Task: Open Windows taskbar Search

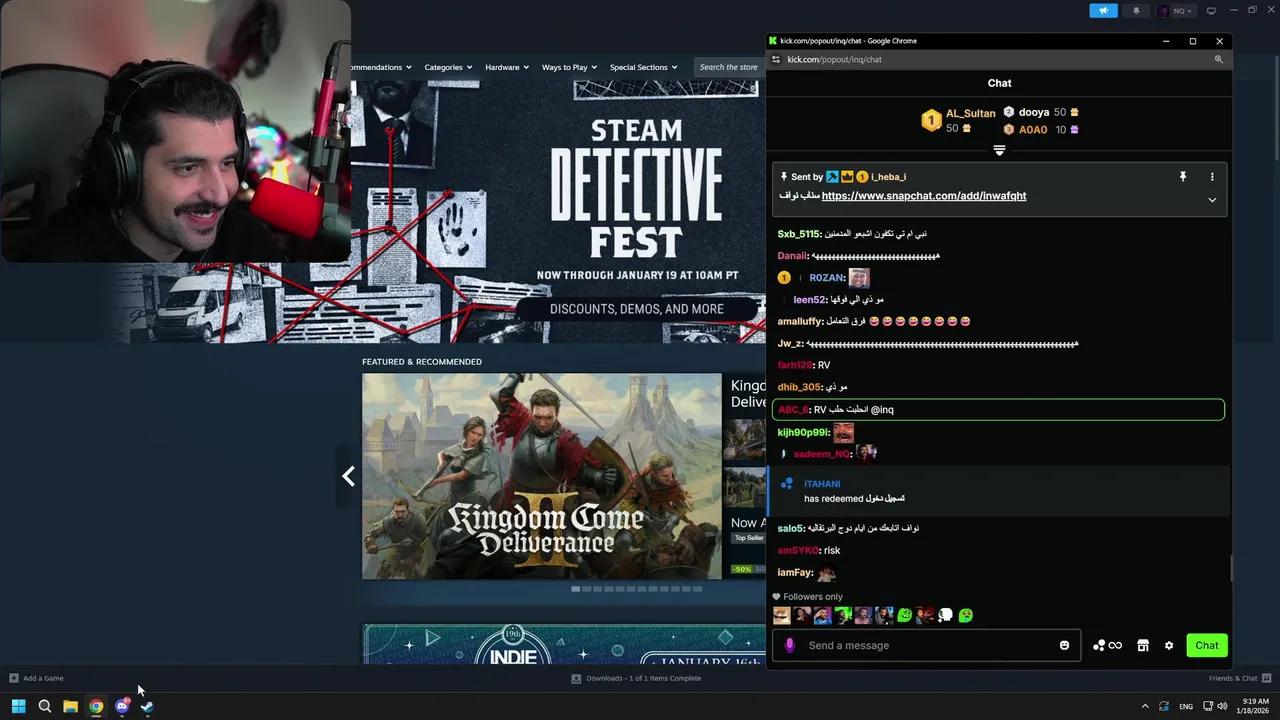Action: (45, 706)
